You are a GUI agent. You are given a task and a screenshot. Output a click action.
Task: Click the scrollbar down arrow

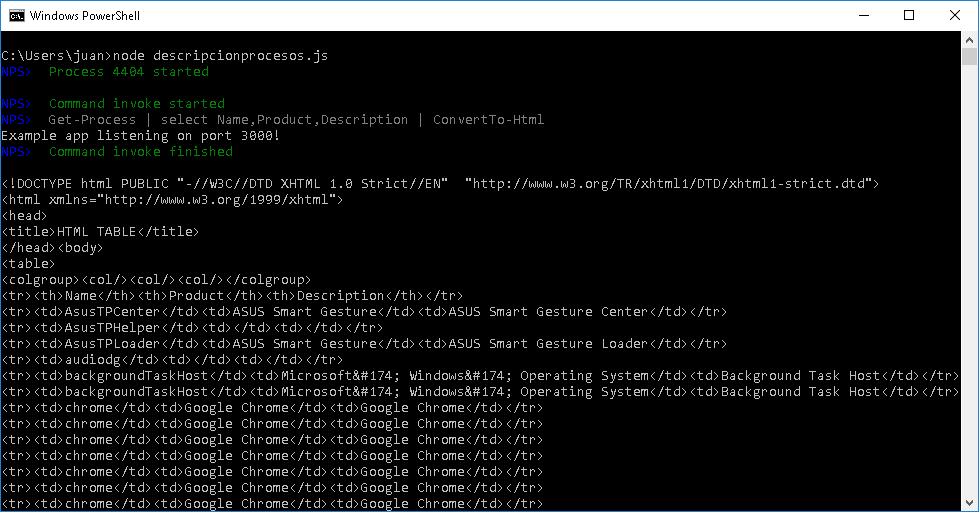[x=969, y=503]
